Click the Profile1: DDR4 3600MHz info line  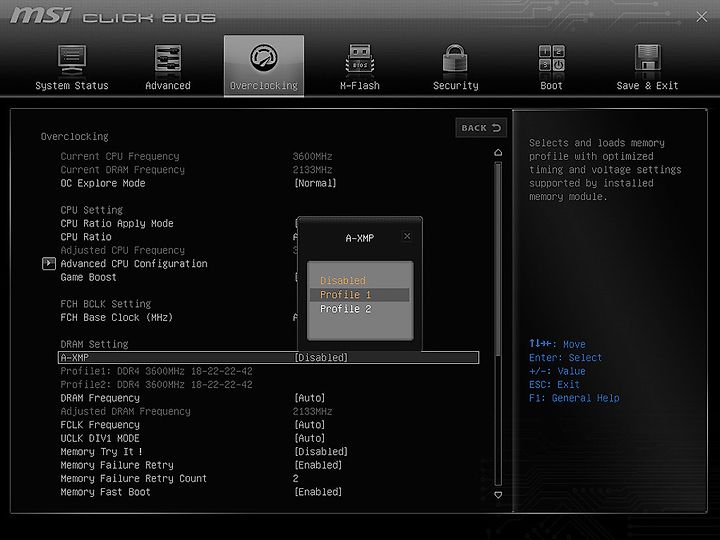tap(157, 371)
